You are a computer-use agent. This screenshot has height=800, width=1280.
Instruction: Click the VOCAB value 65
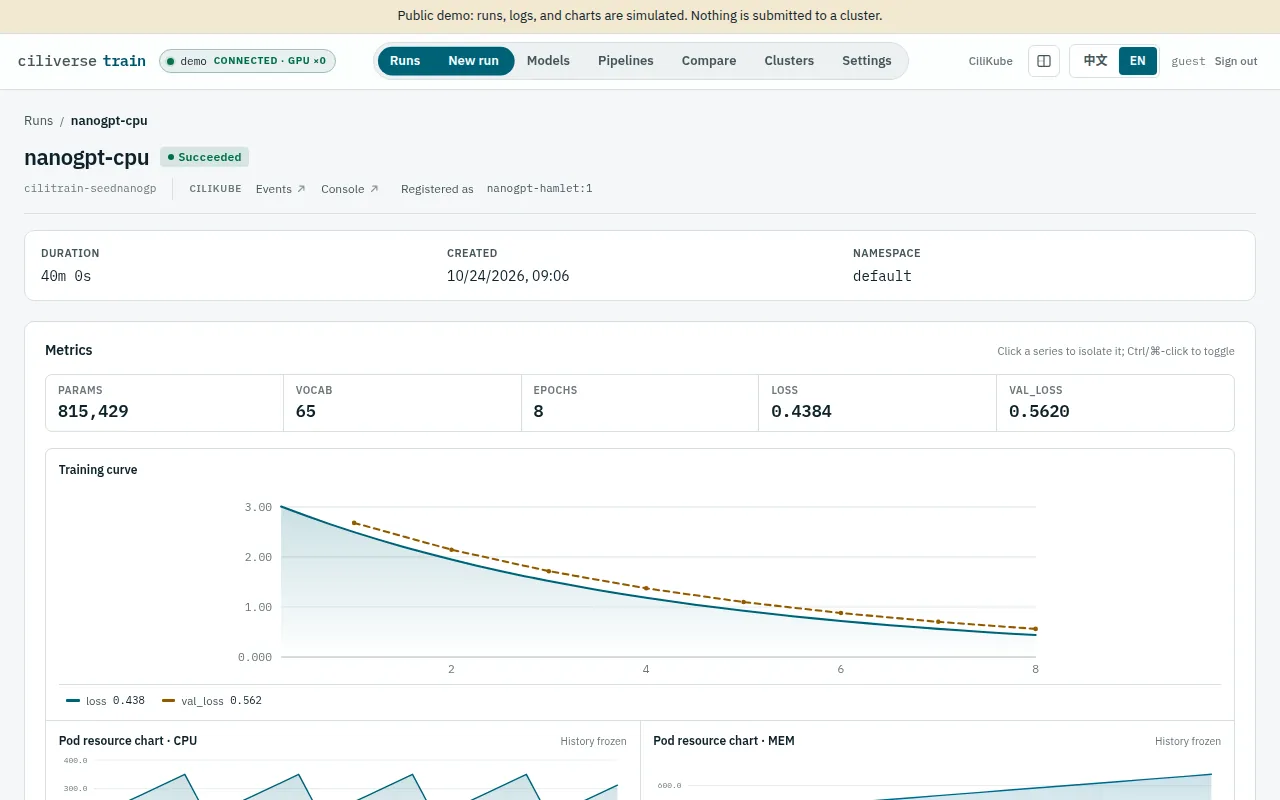coord(306,411)
